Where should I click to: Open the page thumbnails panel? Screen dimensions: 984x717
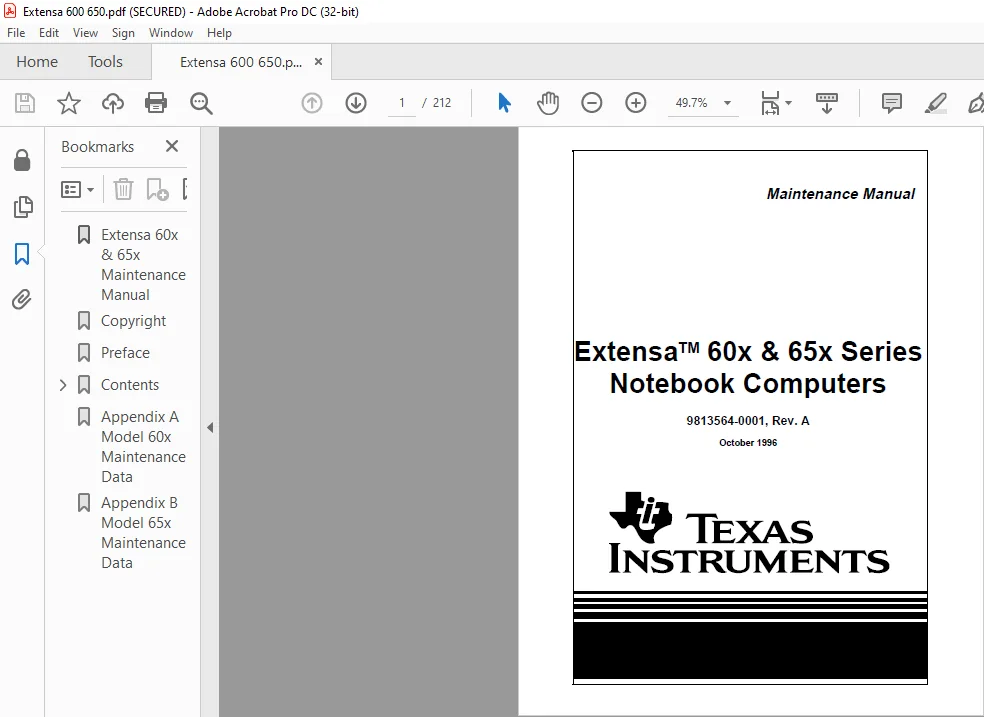point(23,207)
